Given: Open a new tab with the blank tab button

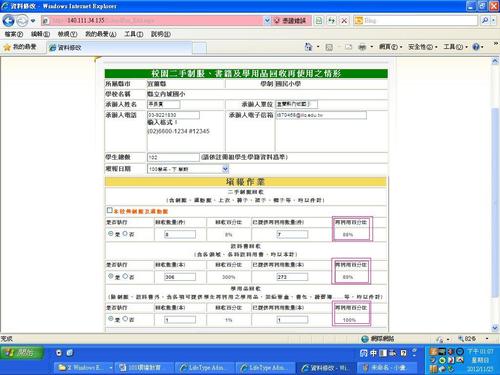Looking at the screenshot, I should tap(199, 48).
